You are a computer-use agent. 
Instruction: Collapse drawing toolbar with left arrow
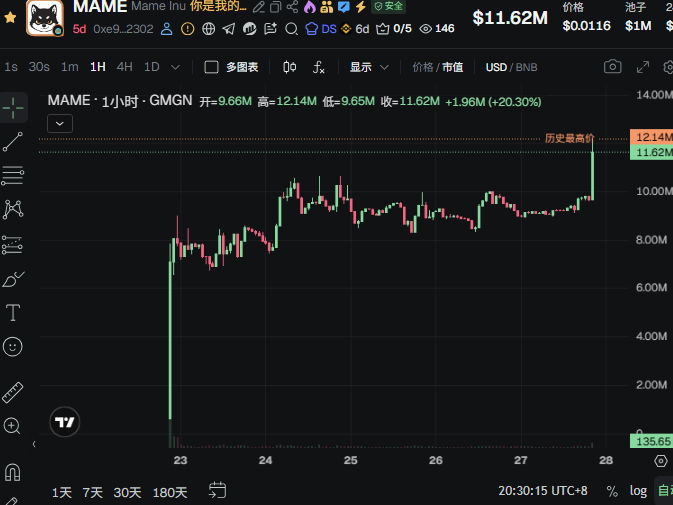34,444
